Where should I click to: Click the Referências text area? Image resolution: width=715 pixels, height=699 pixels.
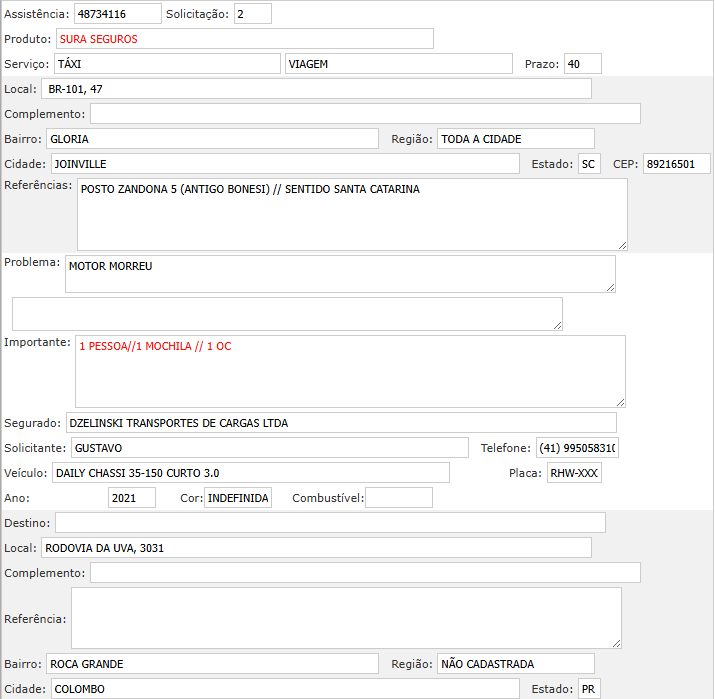352,214
